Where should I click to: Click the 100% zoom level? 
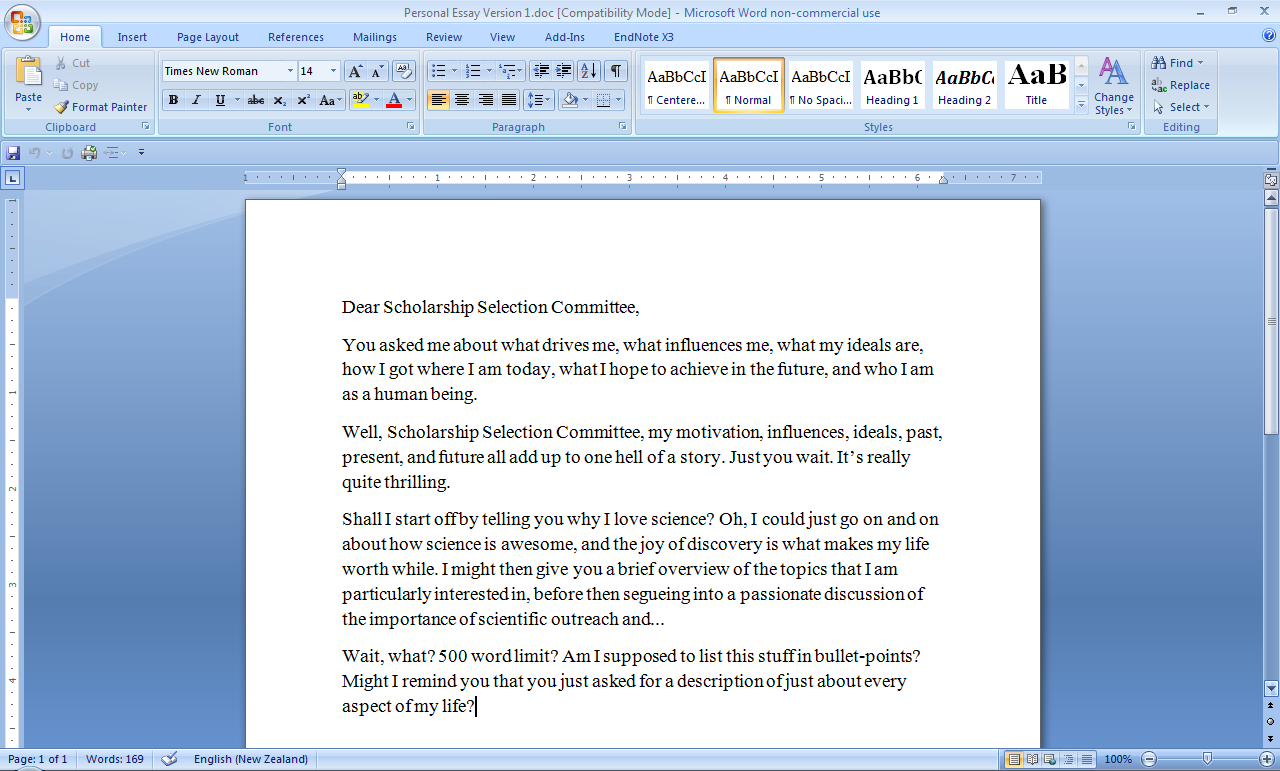tap(1118, 759)
